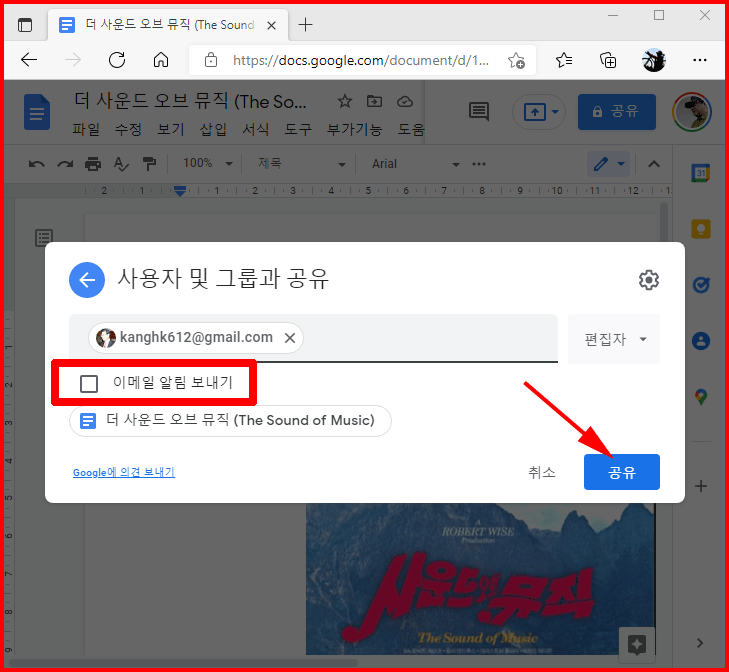Viewport: 729px width, 672px height.
Task: Click the header 공유 lock button
Action: tap(616, 112)
